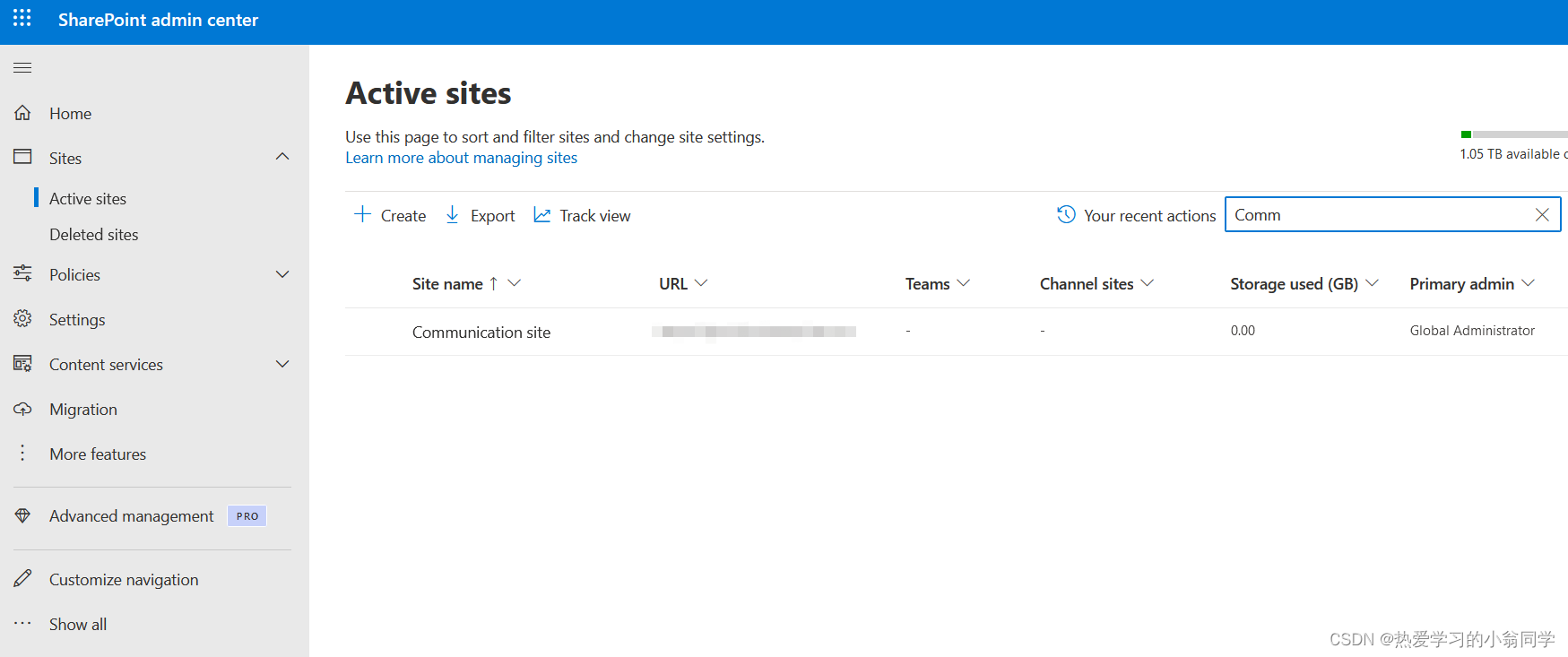Click the Settings gear icon
This screenshot has height=657, width=1568.
[22, 318]
